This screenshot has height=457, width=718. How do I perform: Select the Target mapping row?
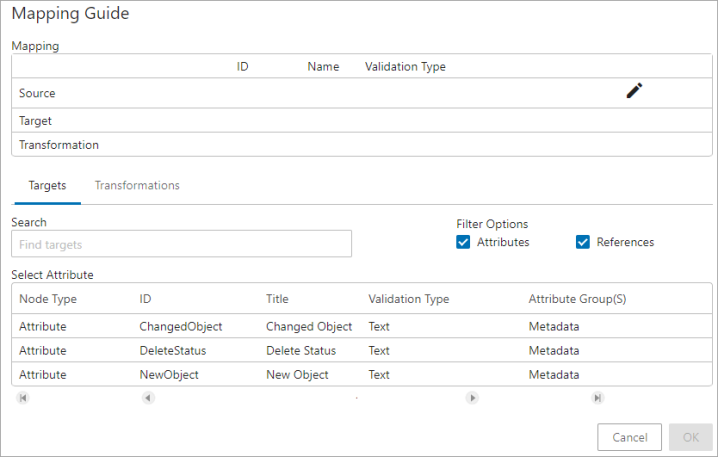click(x=362, y=121)
